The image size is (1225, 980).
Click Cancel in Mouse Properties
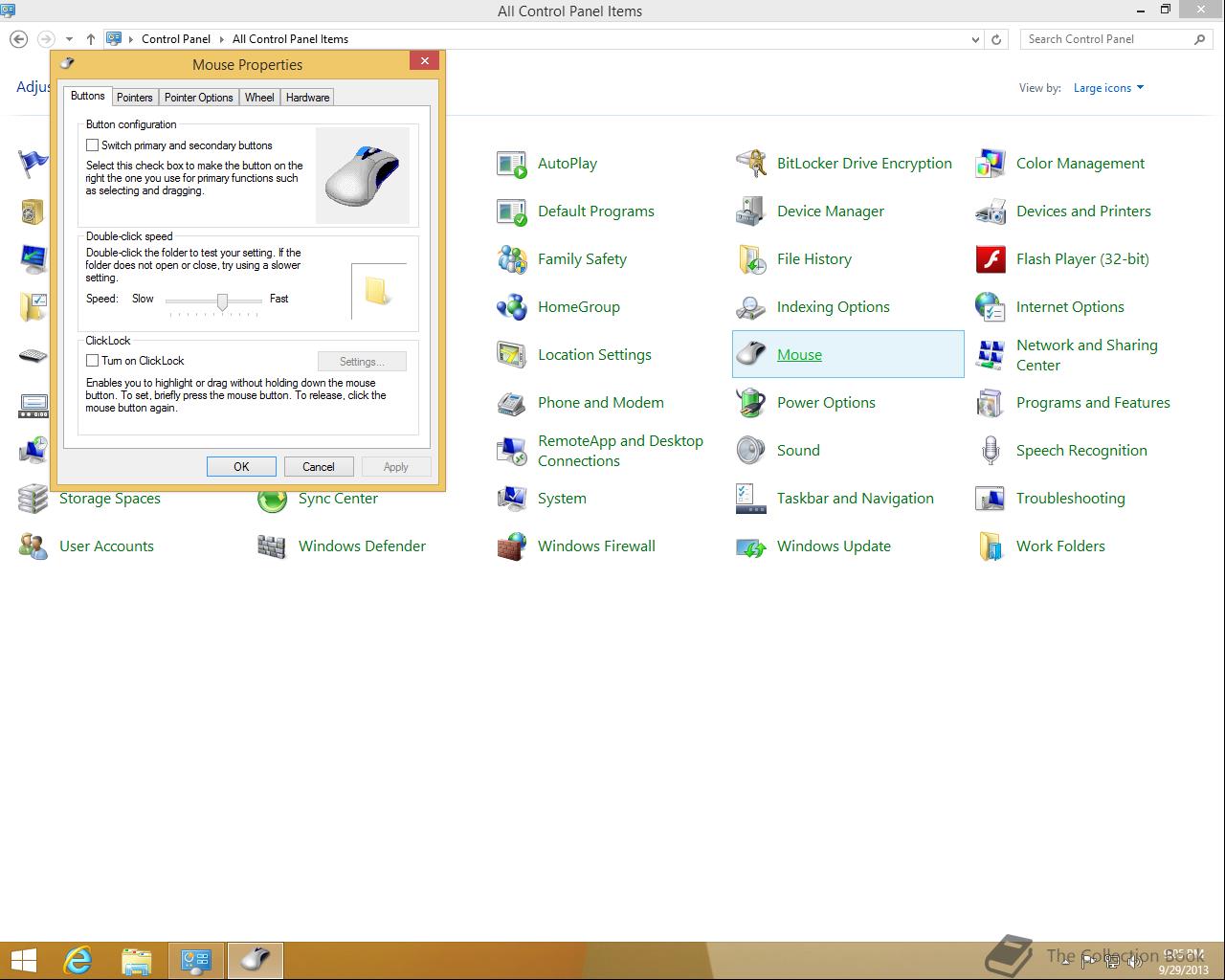click(319, 467)
